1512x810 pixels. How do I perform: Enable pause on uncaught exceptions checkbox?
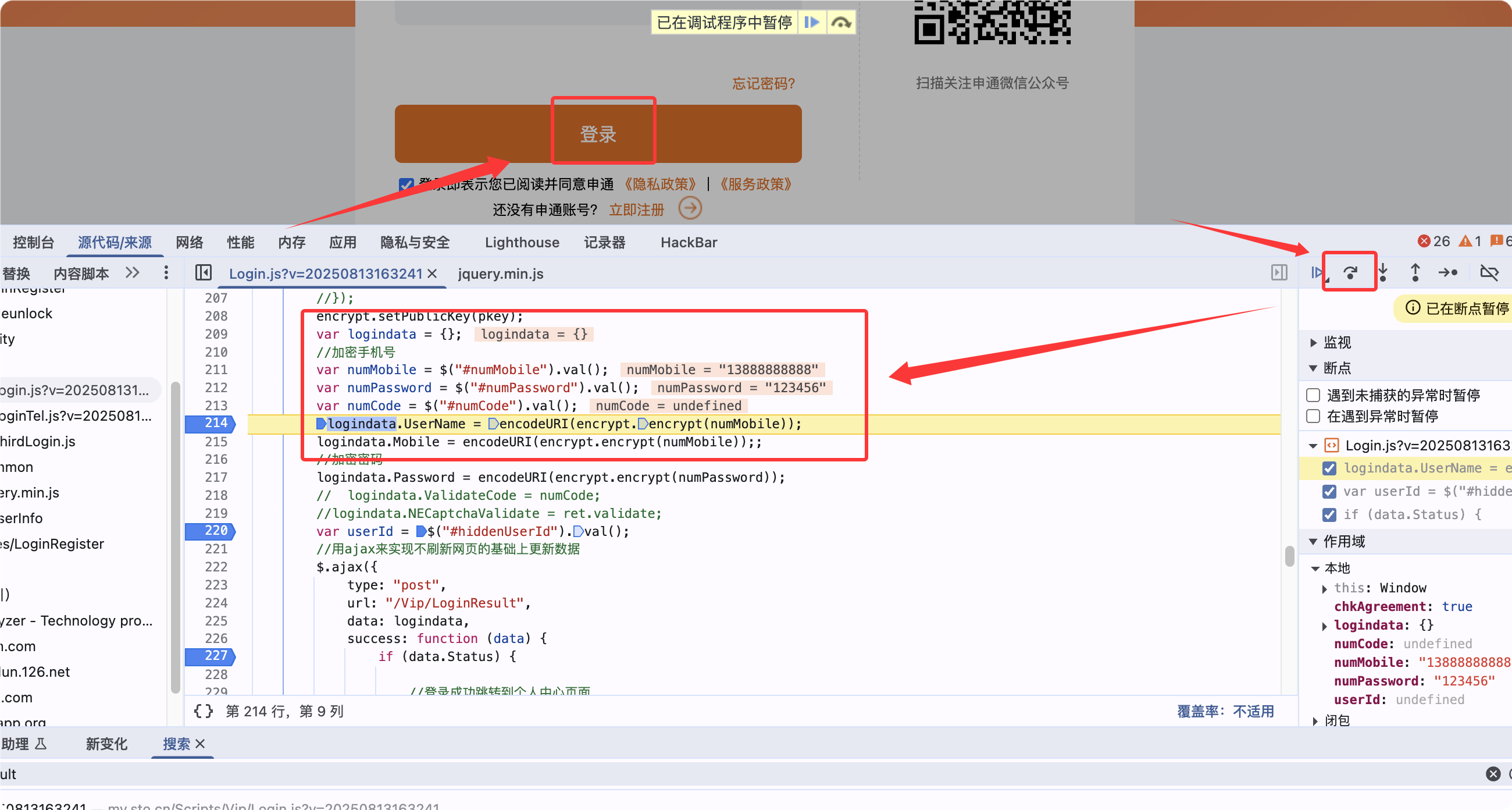(x=1314, y=395)
